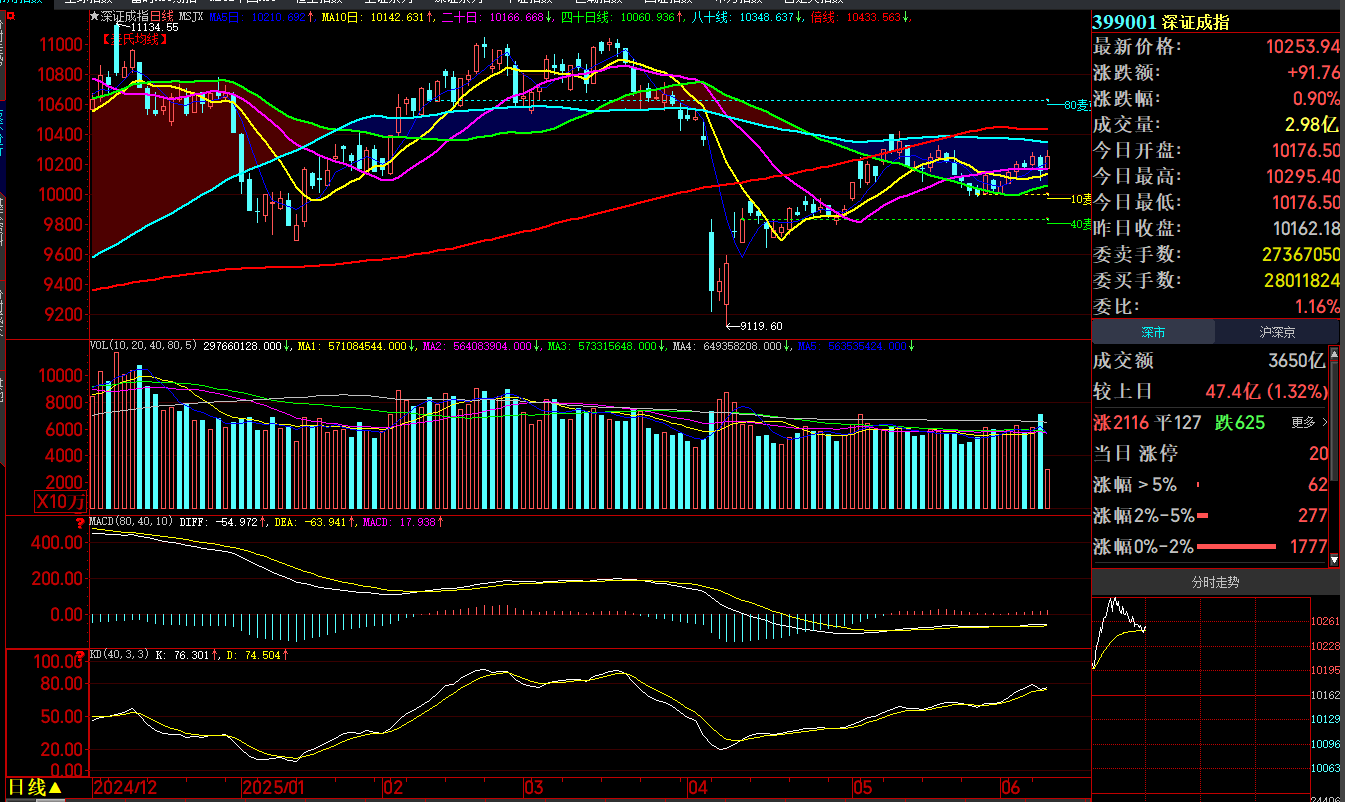The height and width of the screenshot is (802, 1345).
Task: Select the 分时走势 panel header
Action: coord(1215,582)
